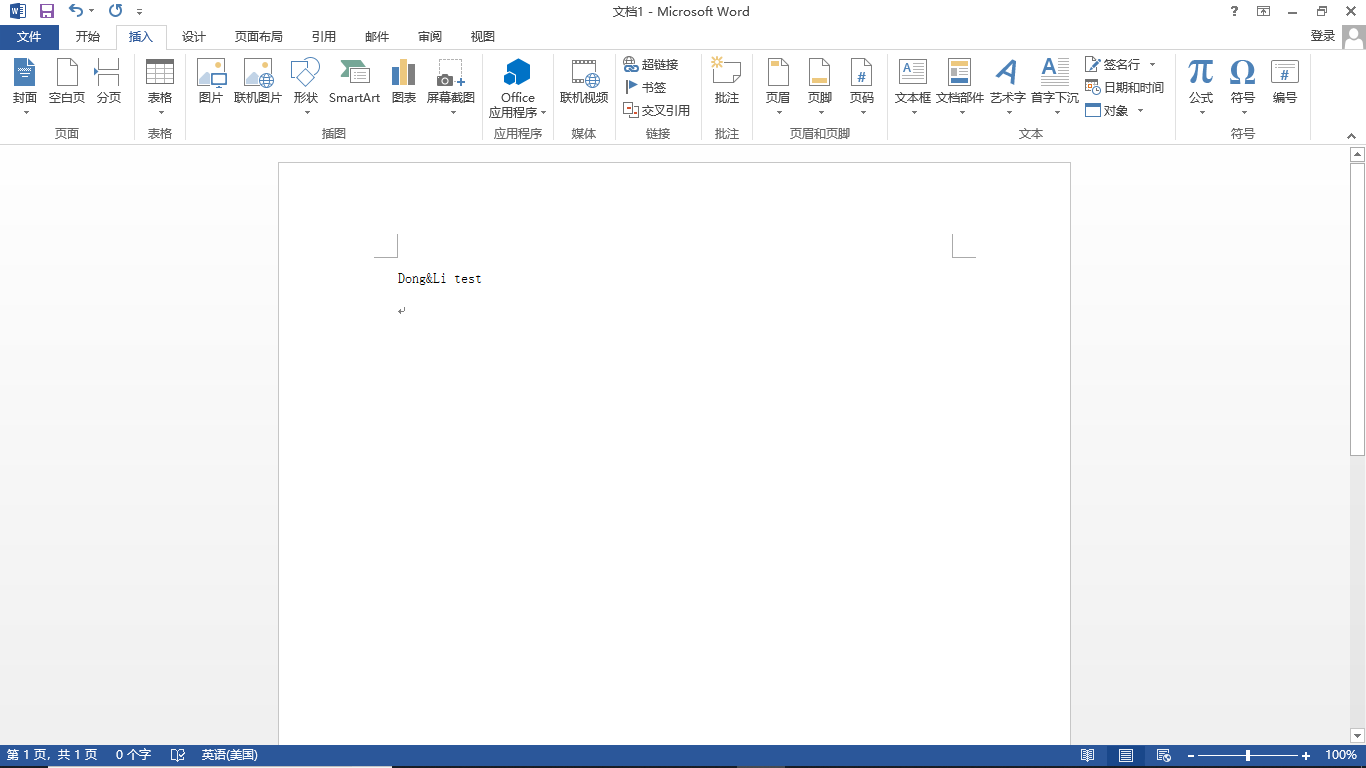Insert a cover page (封面)

25,86
